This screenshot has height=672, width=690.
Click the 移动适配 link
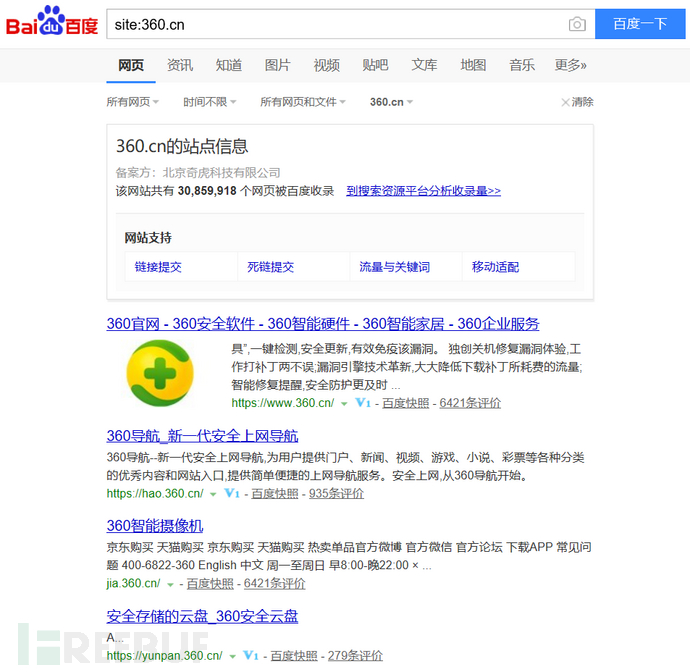pyautogui.click(x=495, y=267)
